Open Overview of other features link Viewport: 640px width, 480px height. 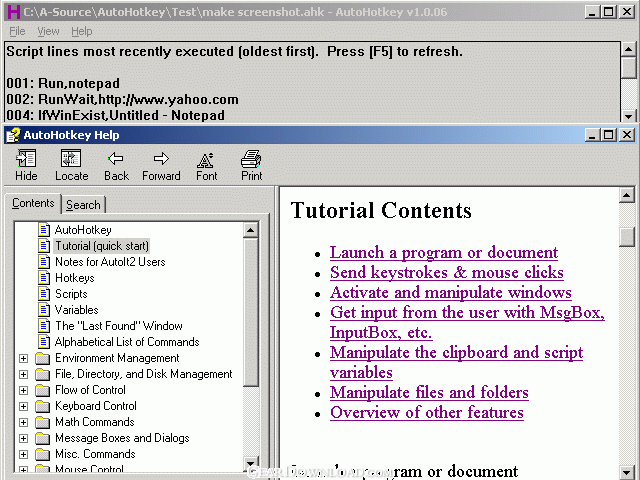[x=427, y=412]
